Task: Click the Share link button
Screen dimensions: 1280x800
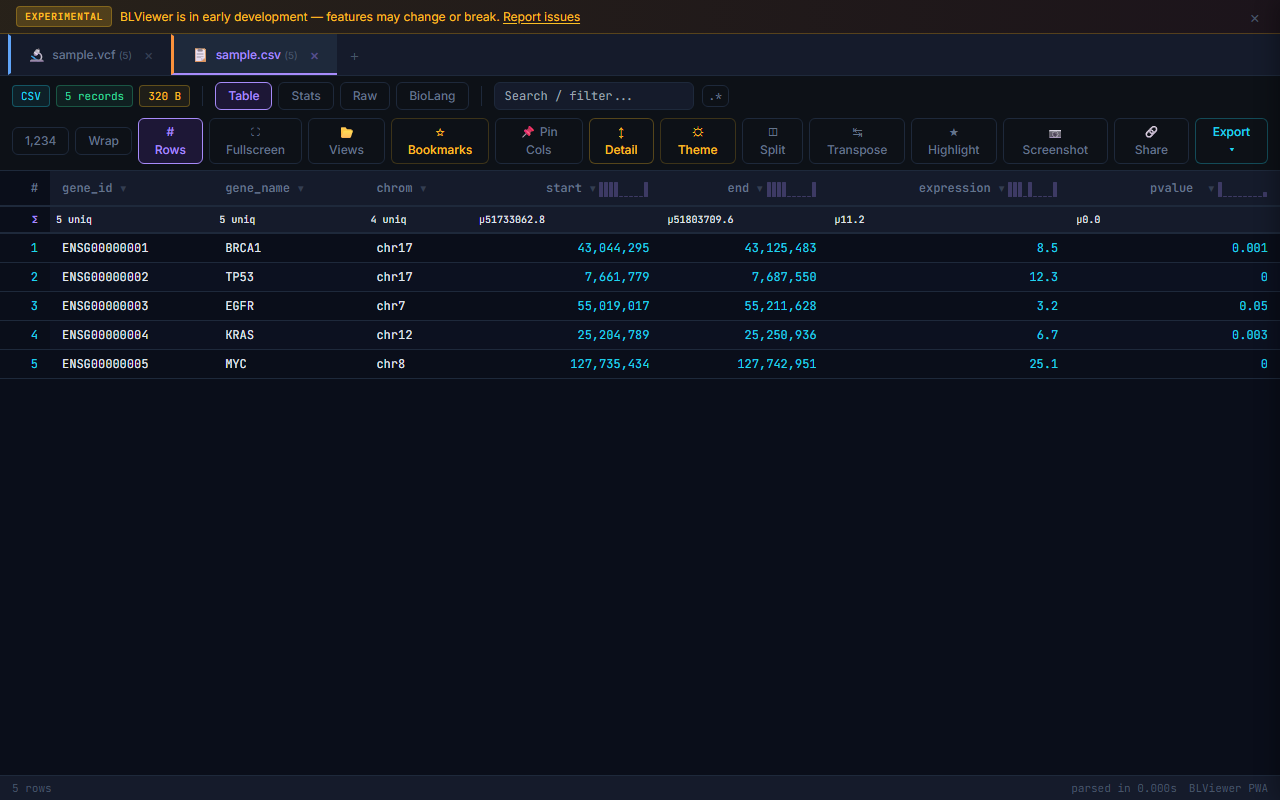Action: click(1151, 141)
